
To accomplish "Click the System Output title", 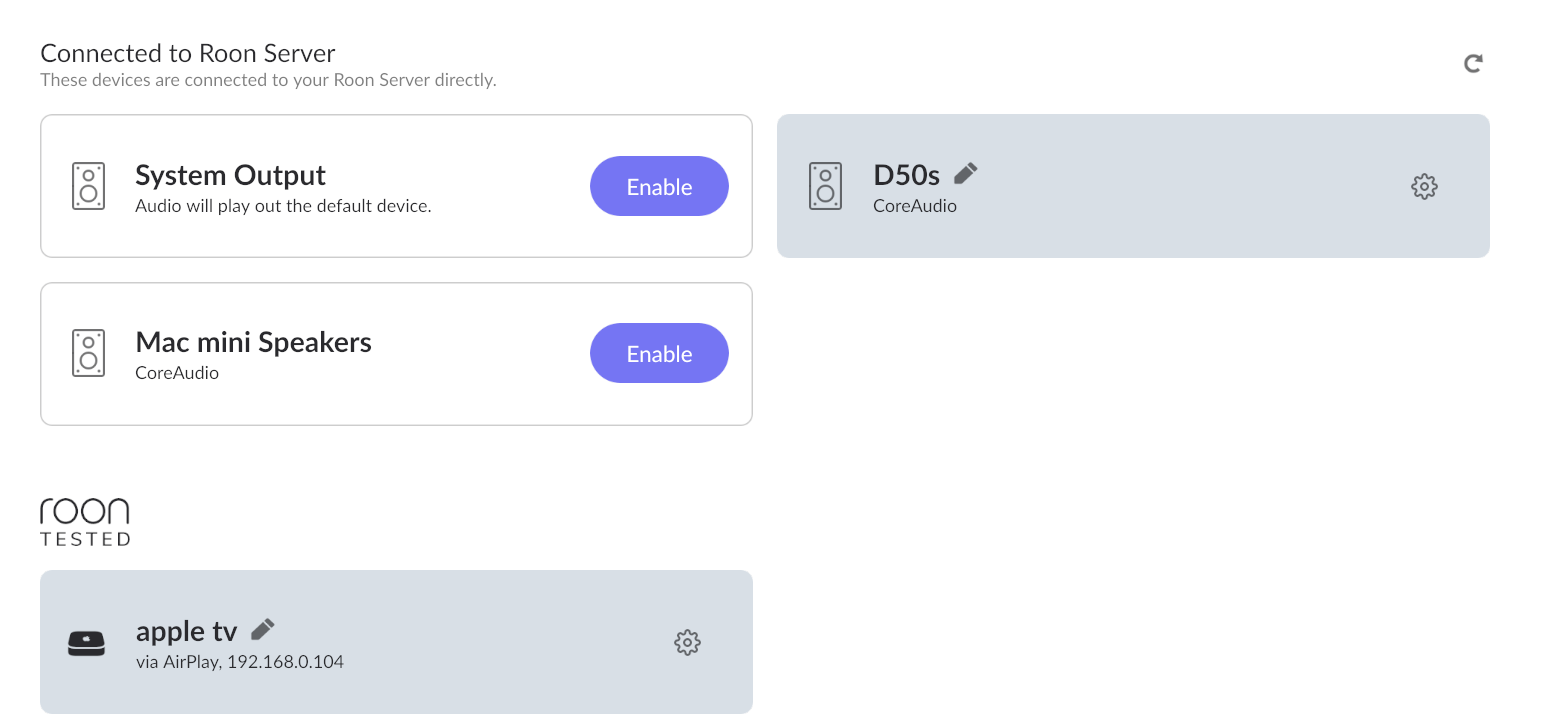I will 230,175.
